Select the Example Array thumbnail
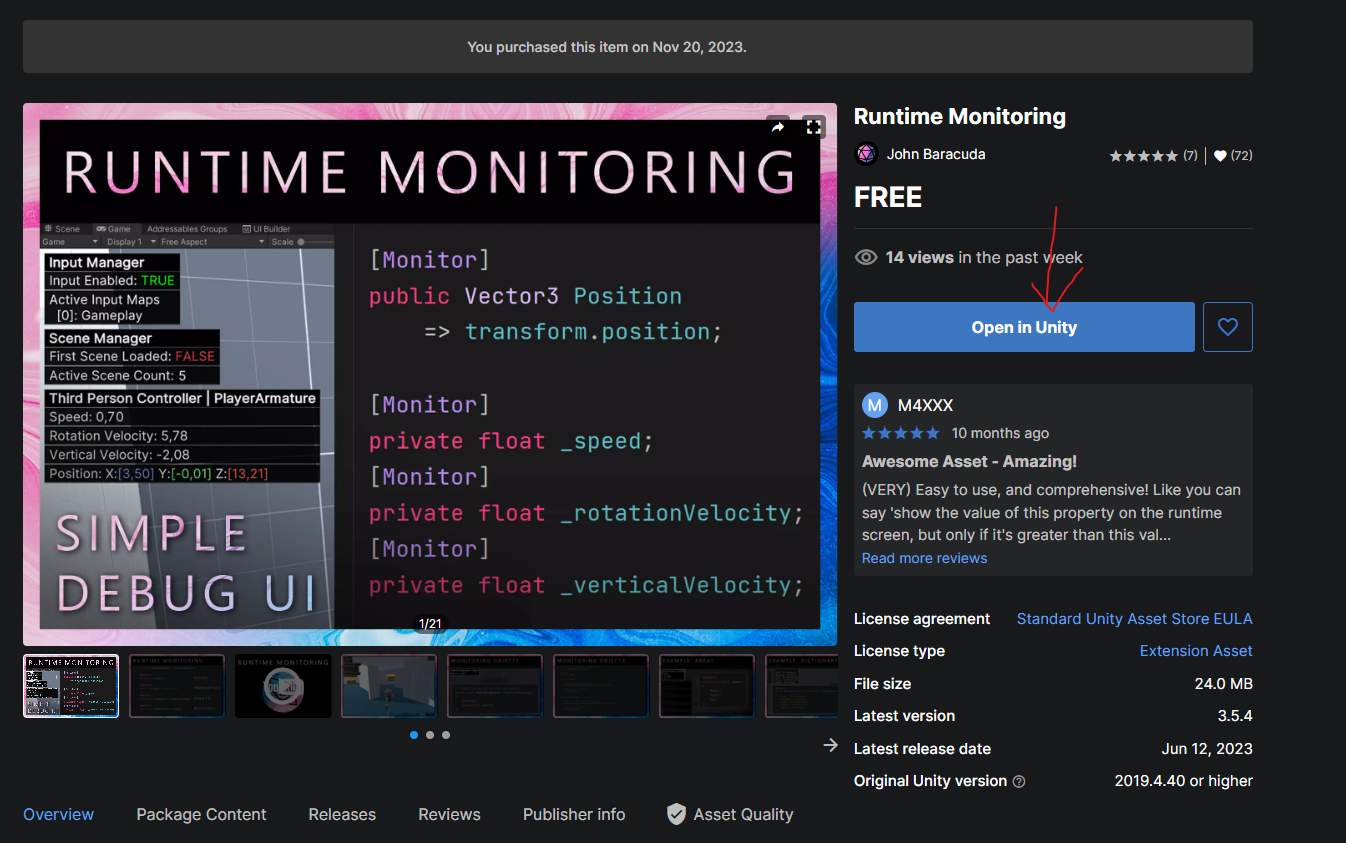The width and height of the screenshot is (1346, 843). coord(707,686)
